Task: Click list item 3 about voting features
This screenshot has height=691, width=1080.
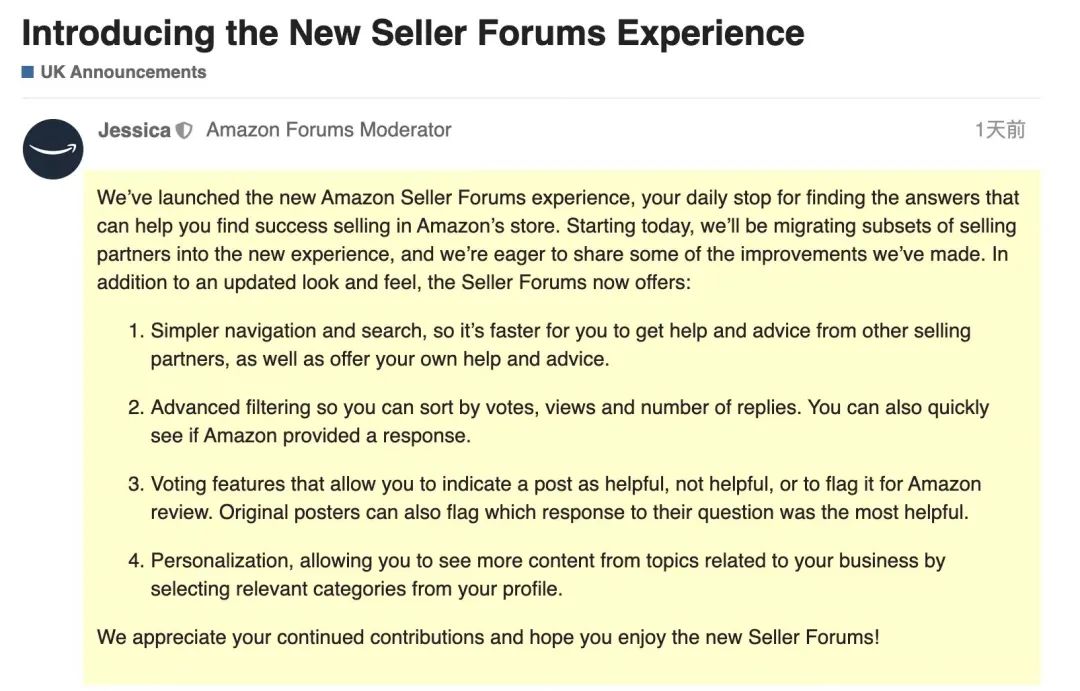Action: click(x=554, y=497)
